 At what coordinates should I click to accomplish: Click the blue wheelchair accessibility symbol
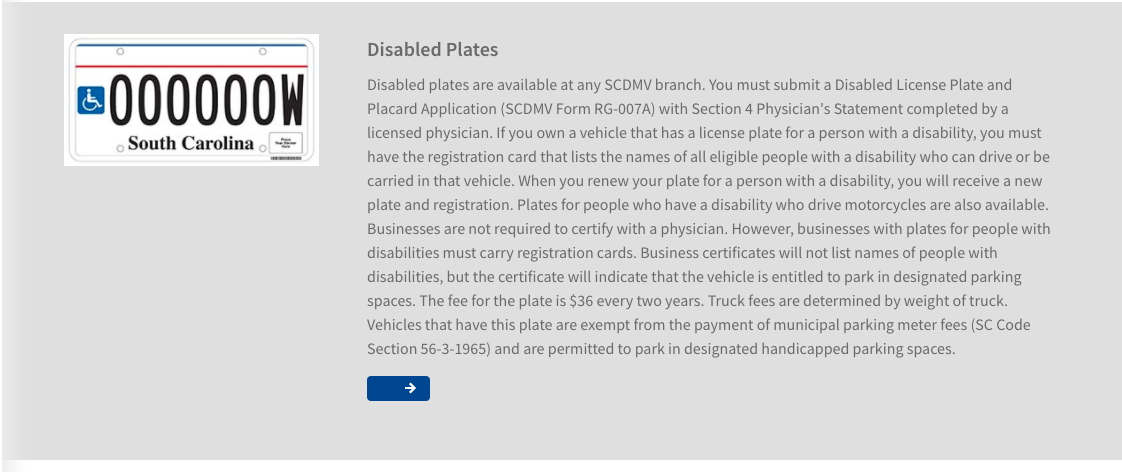[x=91, y=99]
